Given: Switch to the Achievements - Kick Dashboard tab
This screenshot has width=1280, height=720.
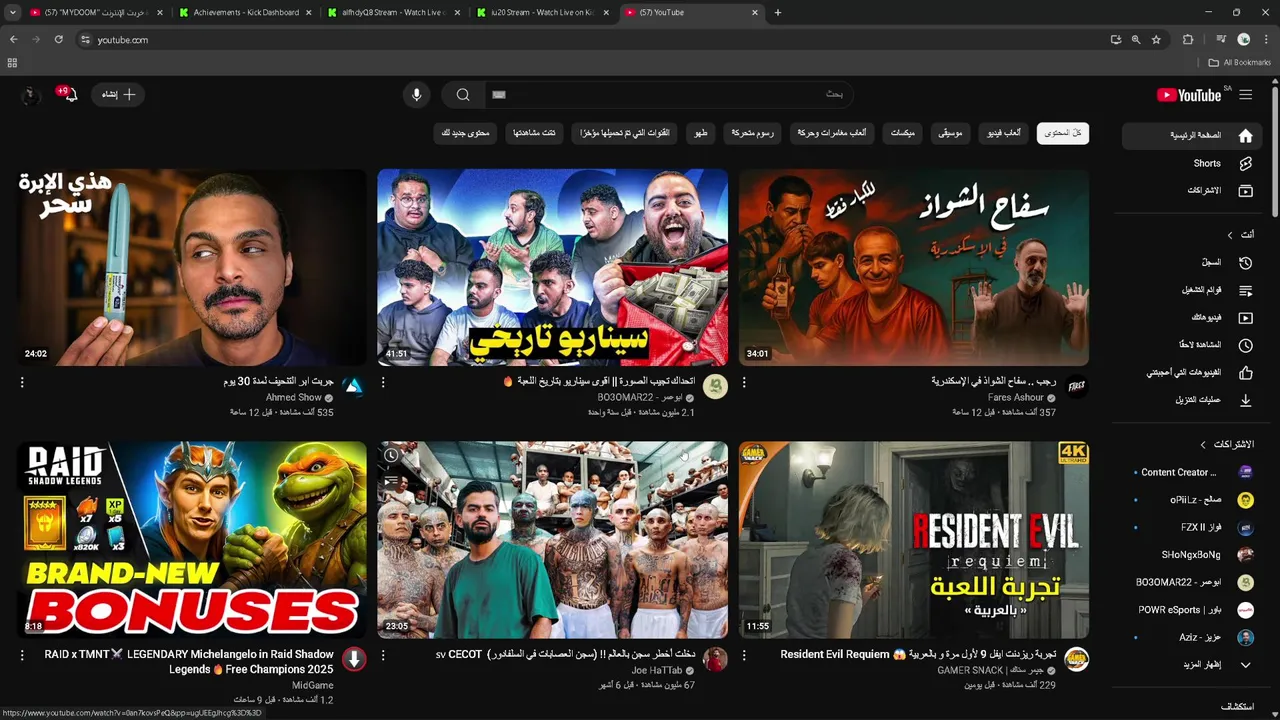Looking at the screenshot, I should (x=247, y=12).
